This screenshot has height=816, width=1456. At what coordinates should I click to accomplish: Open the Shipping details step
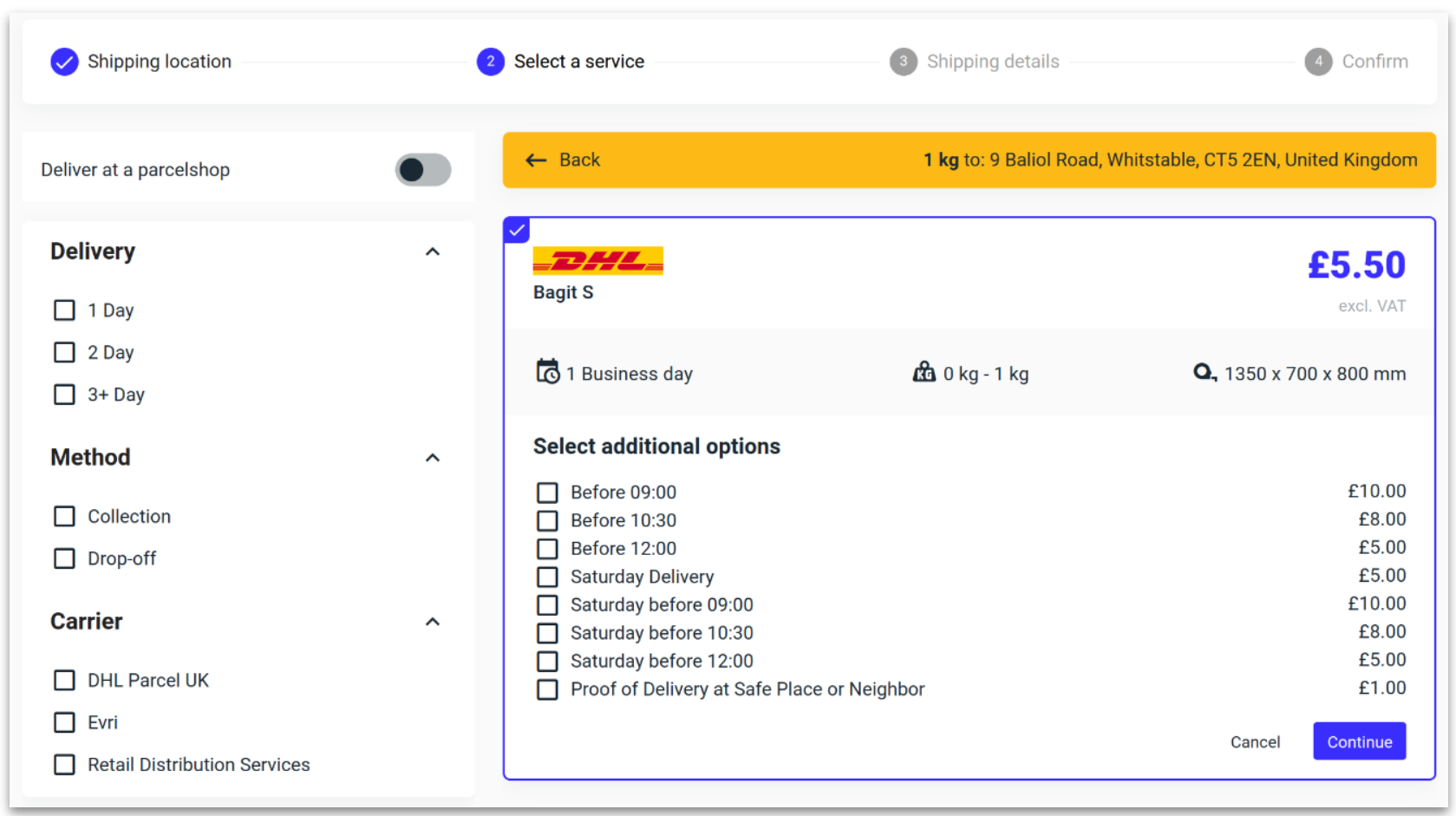(x=993, y=62)
